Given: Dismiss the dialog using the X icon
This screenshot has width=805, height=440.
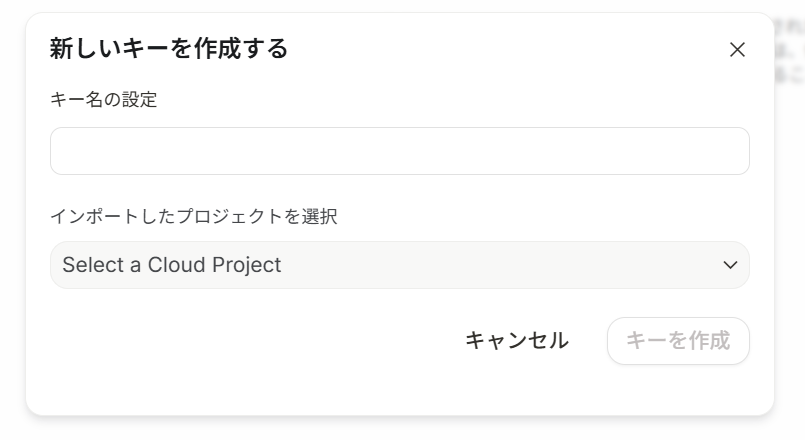Looking at the screenshot, I should 737,50.
